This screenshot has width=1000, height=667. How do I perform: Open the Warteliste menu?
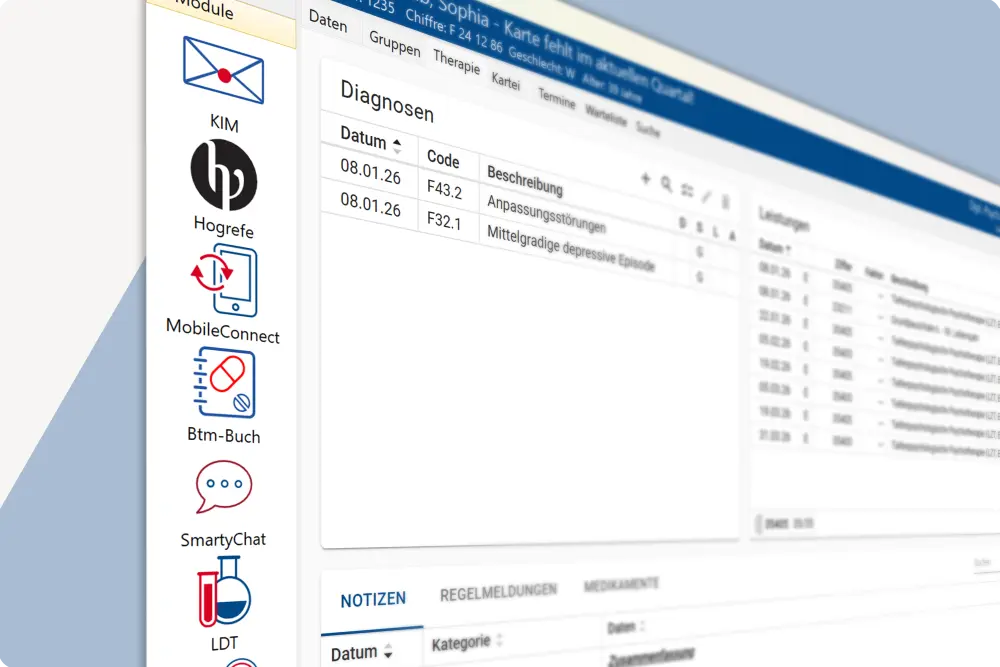[x=606, y=115]
